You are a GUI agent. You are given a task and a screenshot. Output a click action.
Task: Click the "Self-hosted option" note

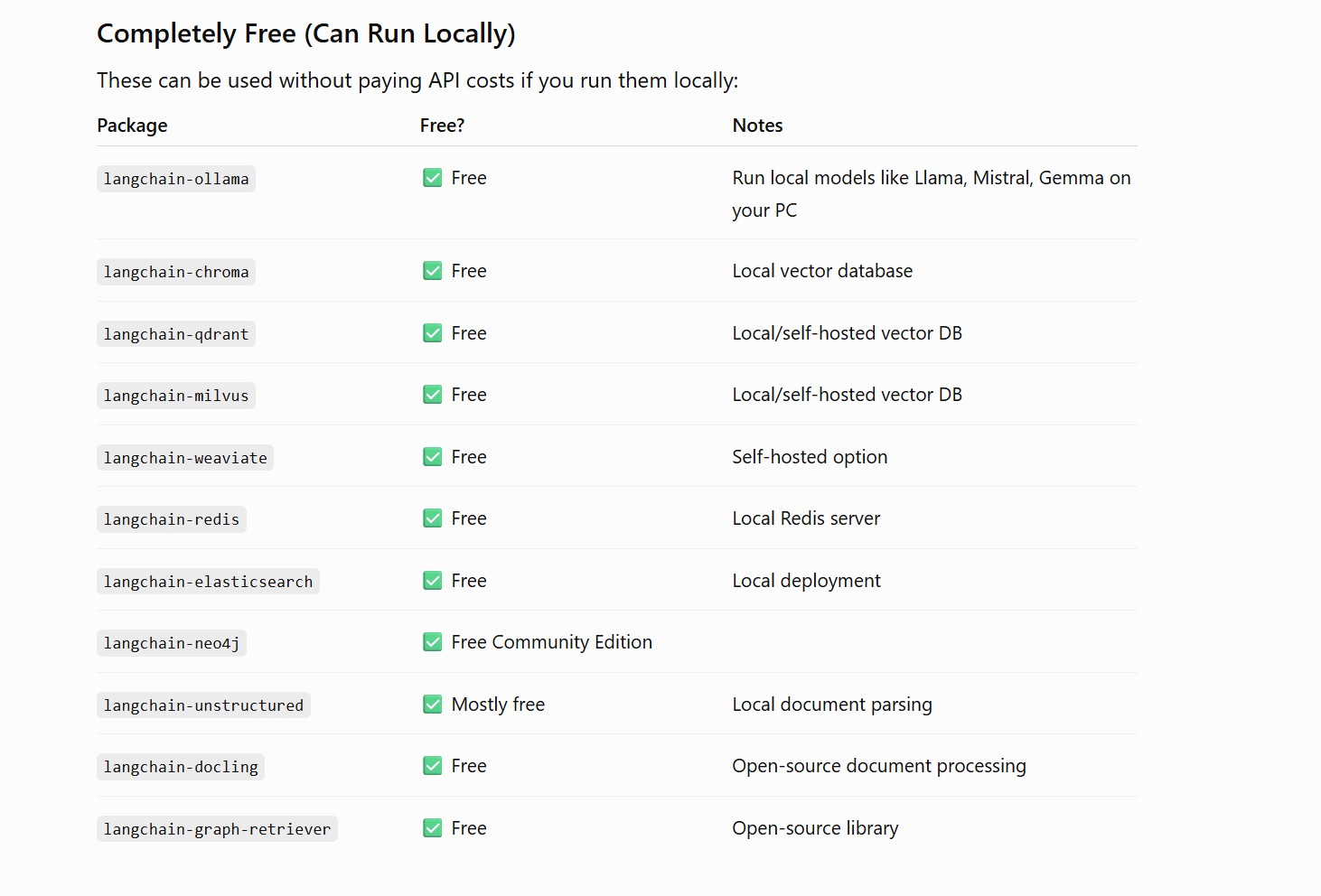[810, 457]
